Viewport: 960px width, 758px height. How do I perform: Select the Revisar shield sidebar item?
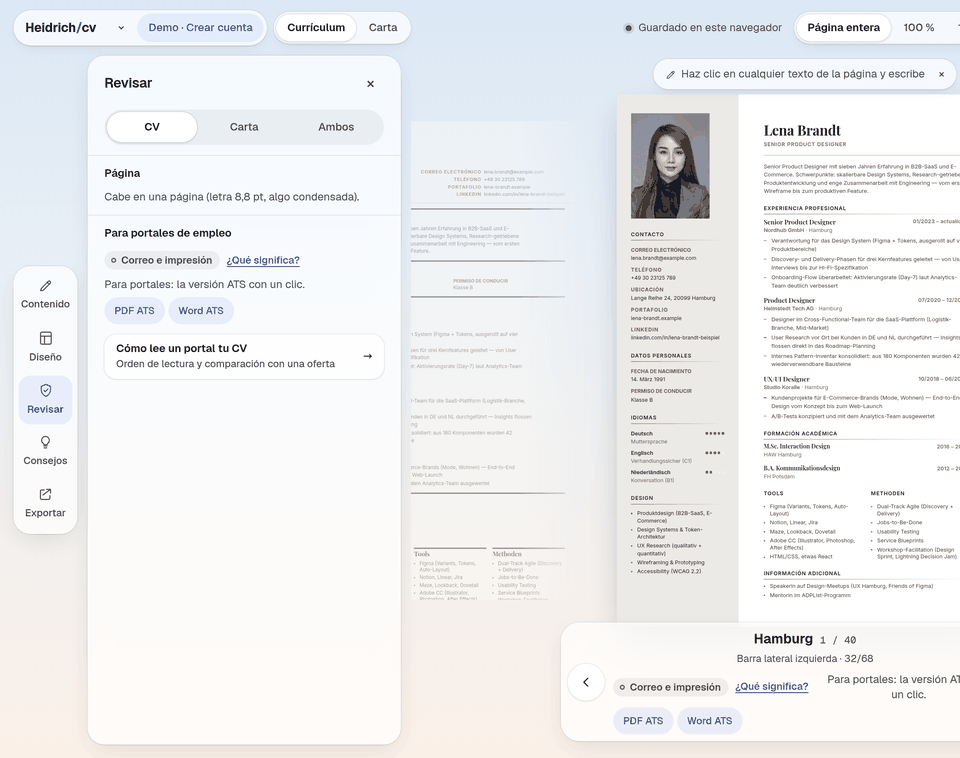(x=45, y=400)
